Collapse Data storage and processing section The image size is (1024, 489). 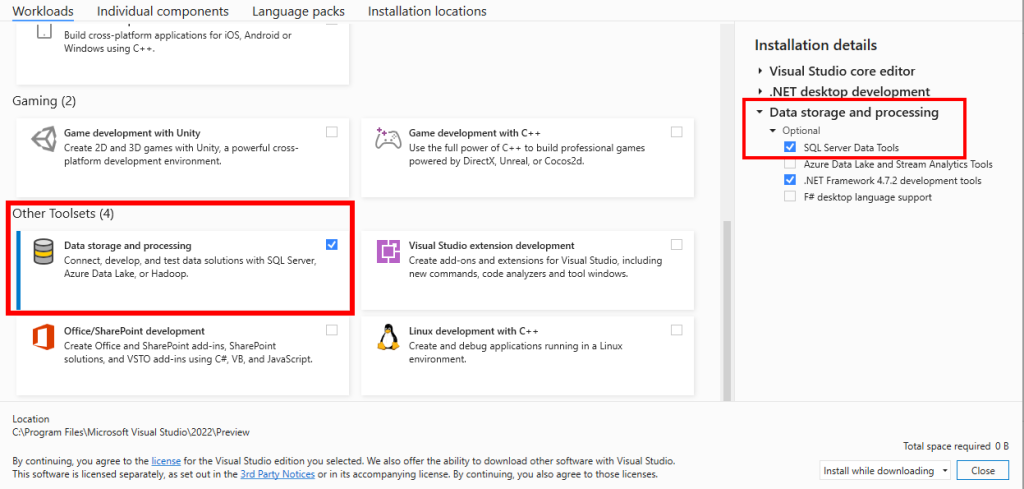(x=760, y=112)
